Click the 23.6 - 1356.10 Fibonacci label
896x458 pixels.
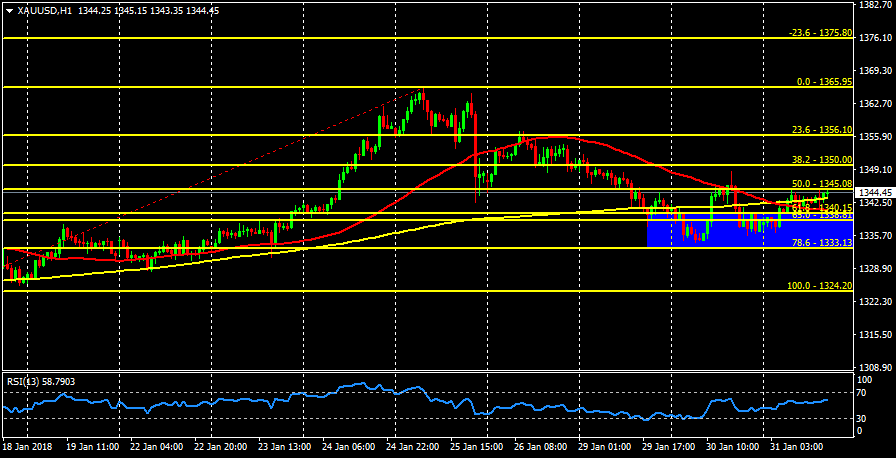(x=821, y=130)
